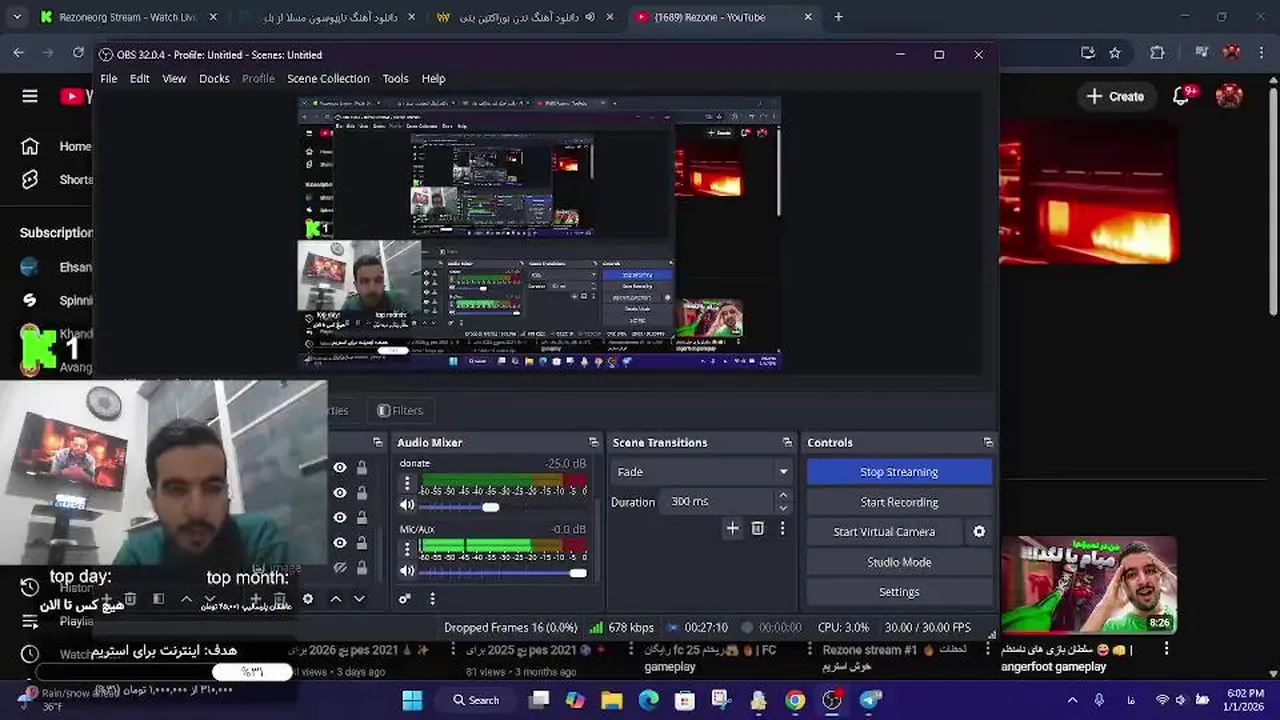
Task: Mute the Mic/Aux audio track
Action: click(x=407, y=571)
